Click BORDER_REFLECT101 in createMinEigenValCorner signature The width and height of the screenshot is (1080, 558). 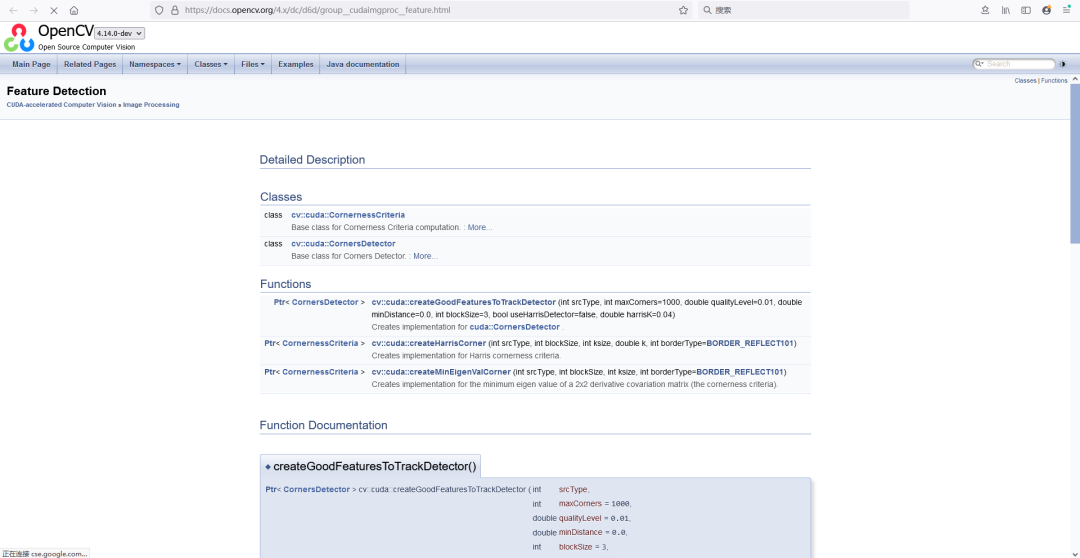pyautogui.click(x=740, y=372)
